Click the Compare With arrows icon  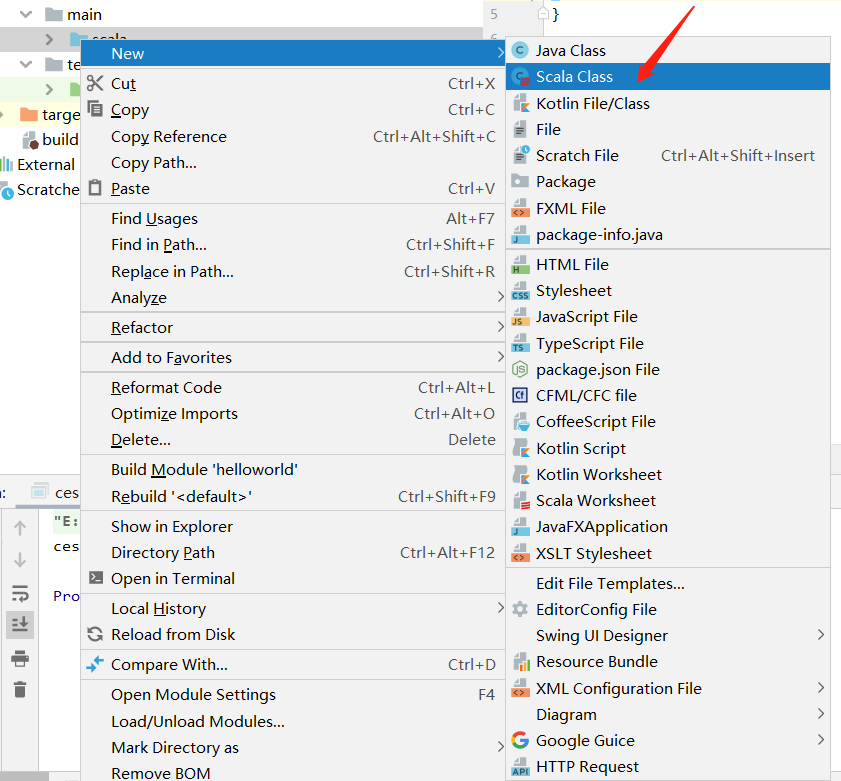[95, 664]
